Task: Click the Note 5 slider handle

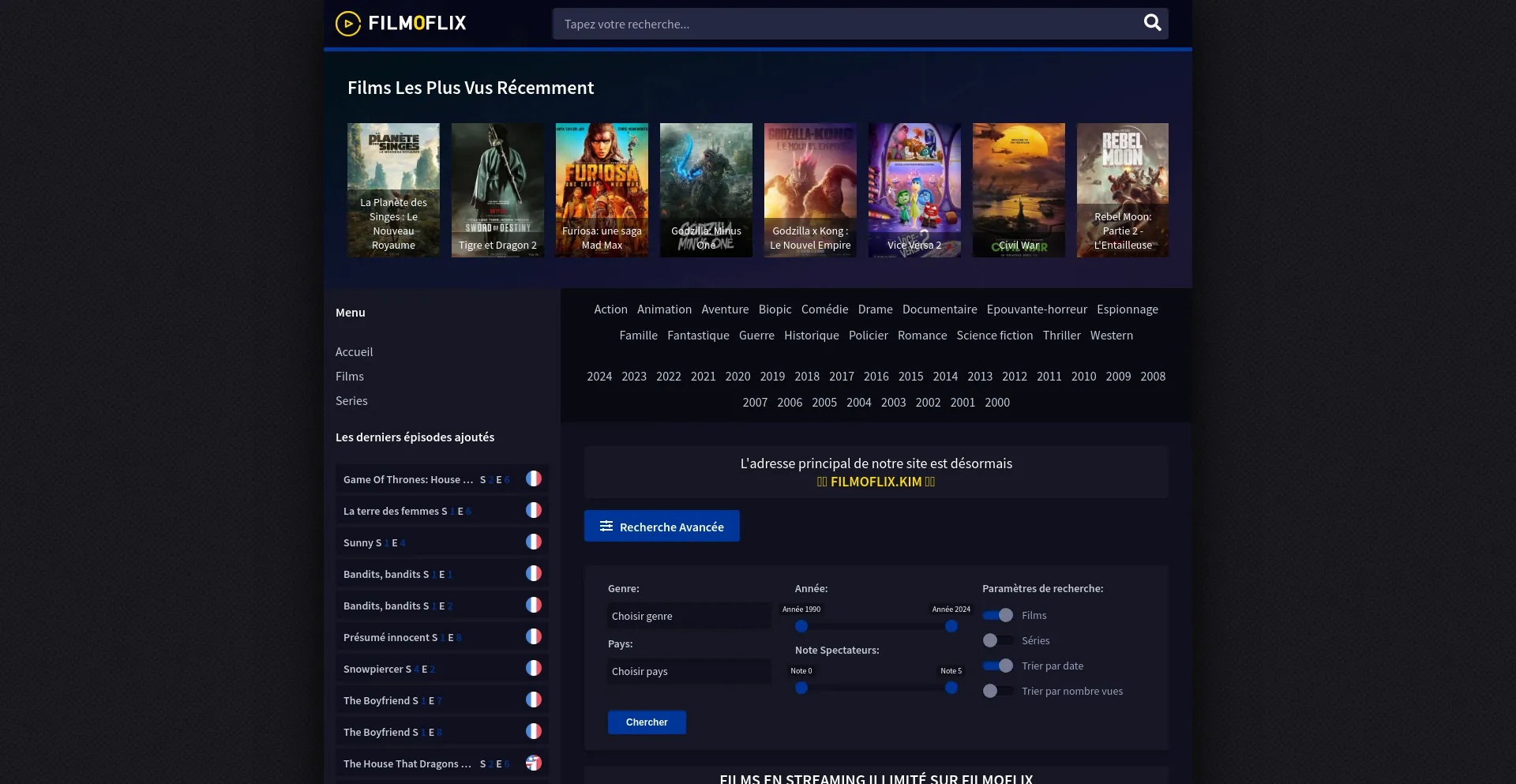Action: [951, 688]
